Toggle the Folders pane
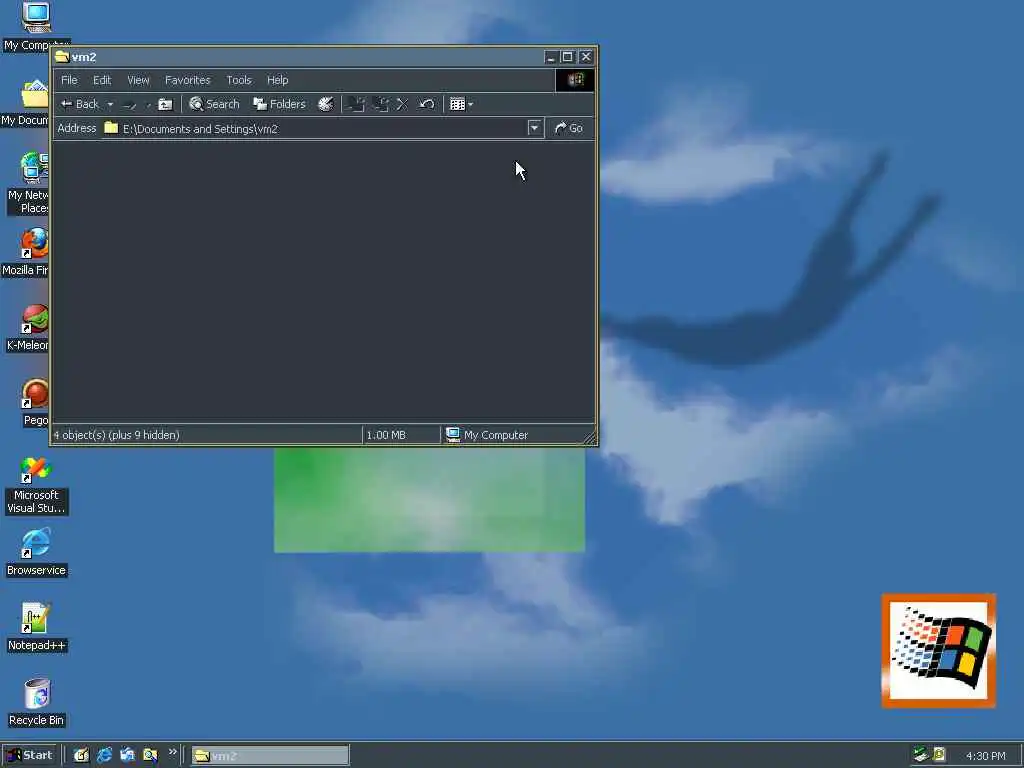The height and width of the screenshot is (768, 1024). [x=280, y=104]
